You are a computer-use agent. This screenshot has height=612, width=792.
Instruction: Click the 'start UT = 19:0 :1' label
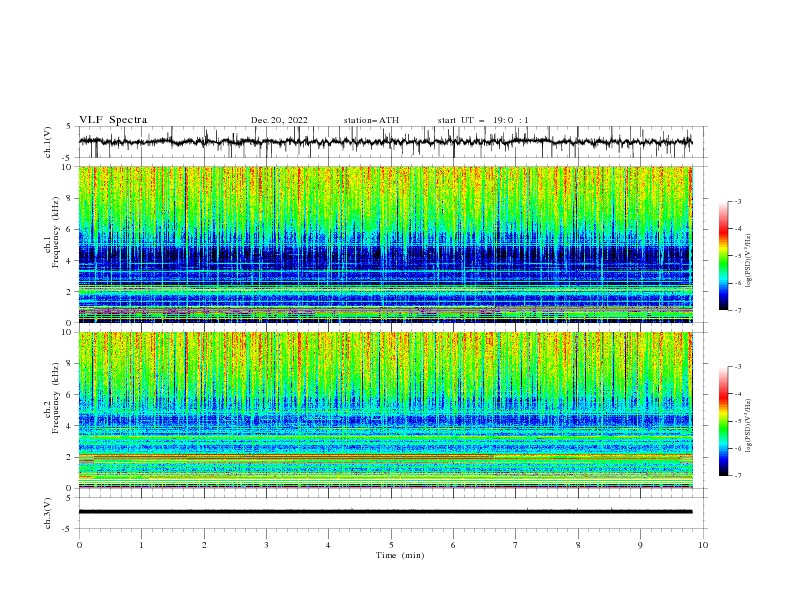[x=483, y=120]
